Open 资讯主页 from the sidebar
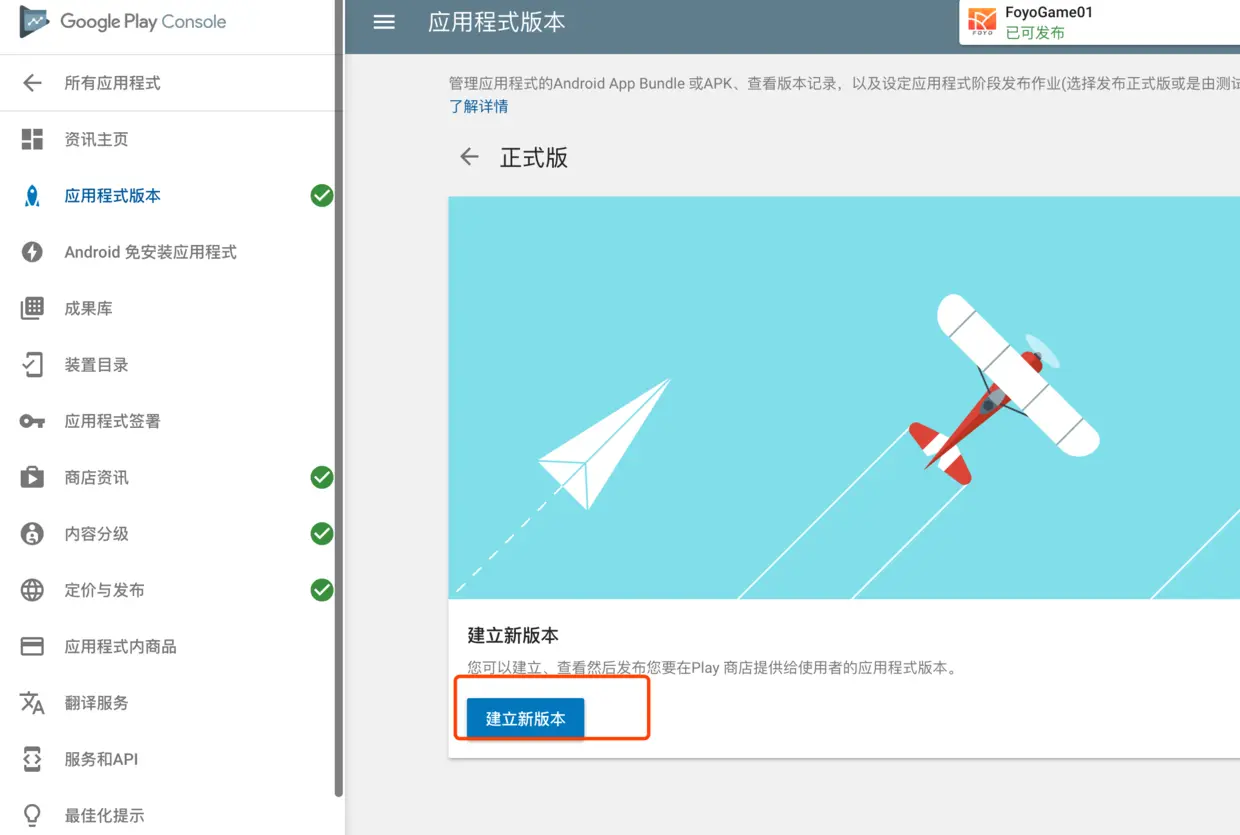The image size is (1240, 835). tap(31, 139)
